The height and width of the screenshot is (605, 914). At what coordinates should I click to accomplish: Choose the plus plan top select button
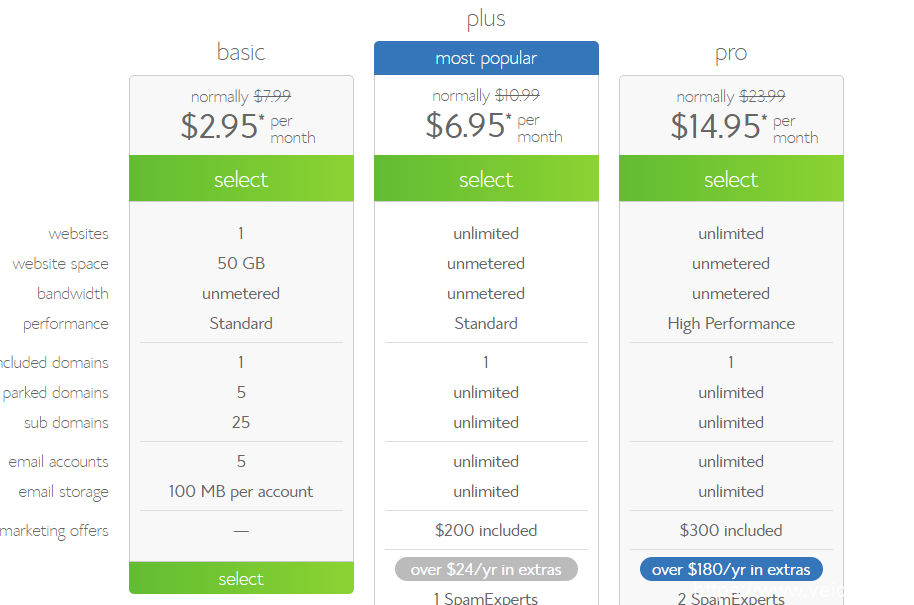coord(486,180)
